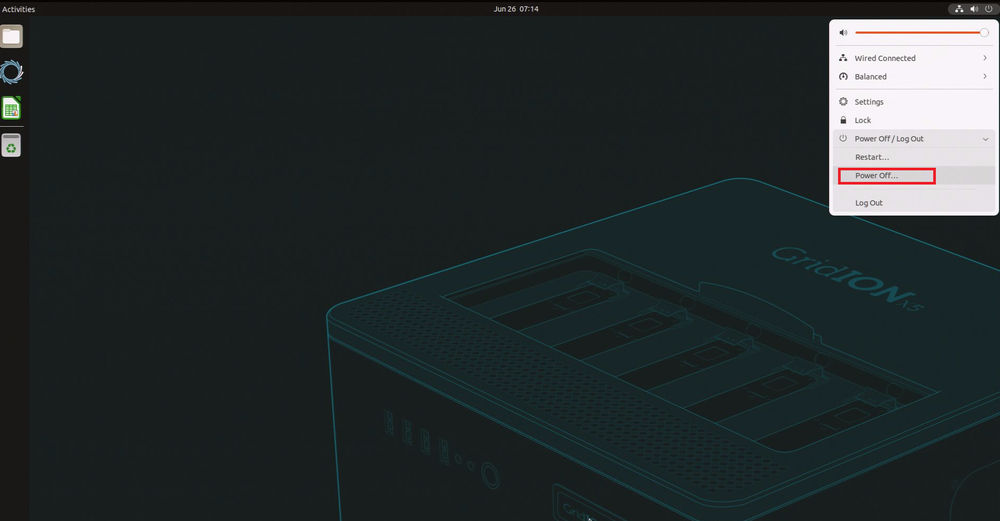Click the network icon in top bar
1000x521 pixels.
pos(959,9)
